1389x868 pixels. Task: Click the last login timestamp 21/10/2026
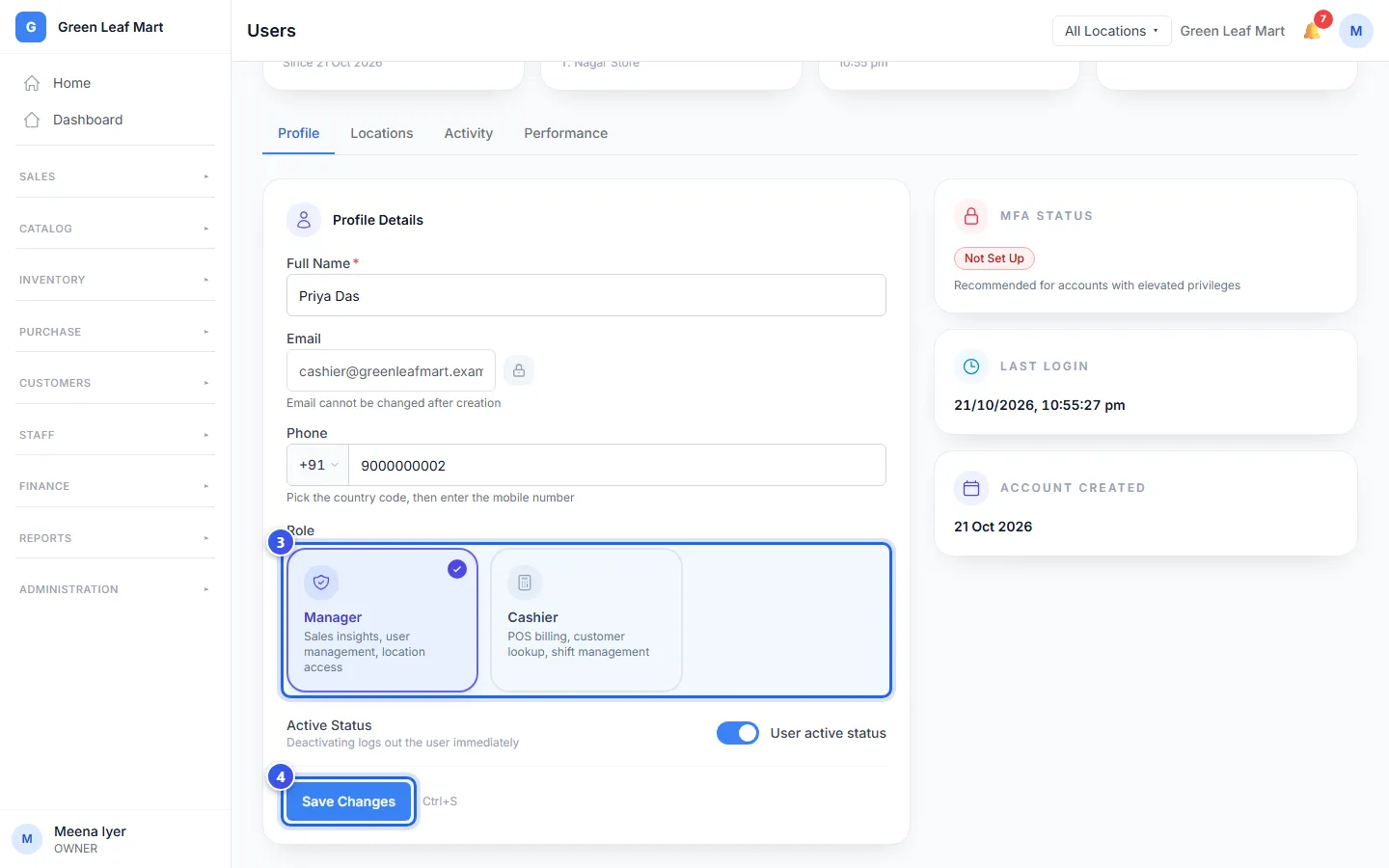point(1040,405)
